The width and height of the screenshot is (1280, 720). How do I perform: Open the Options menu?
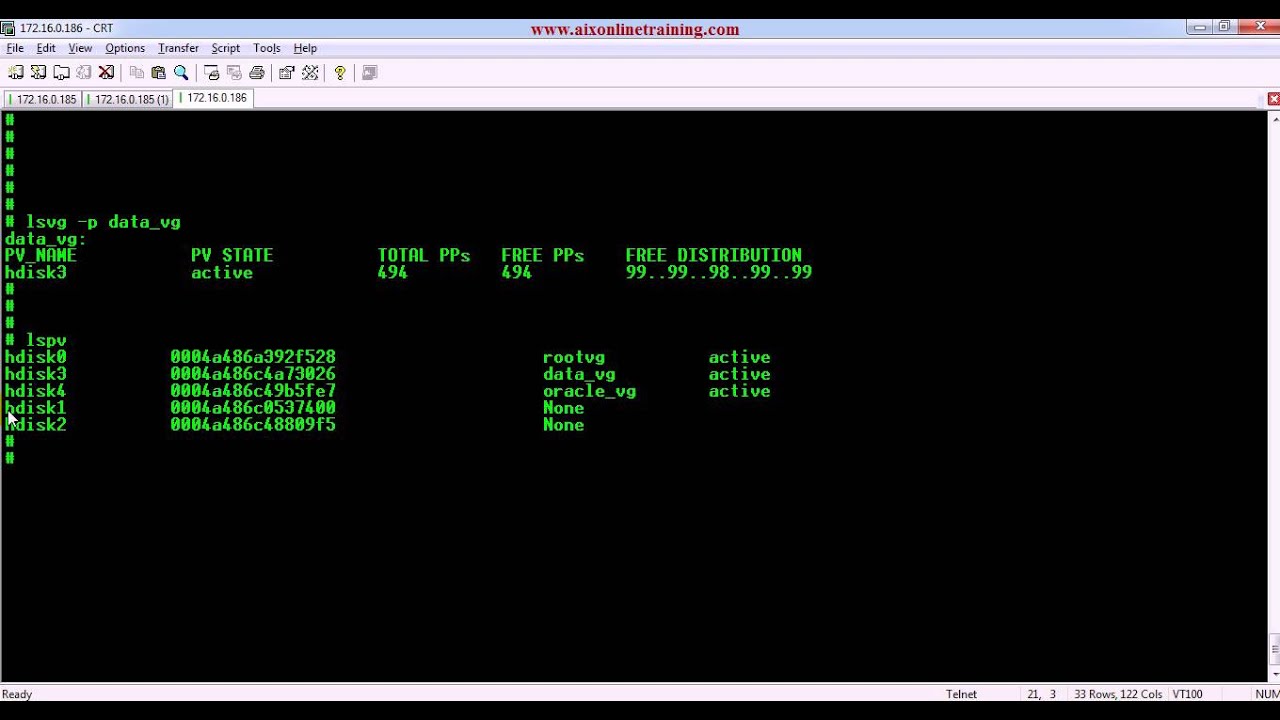(125, 48)
